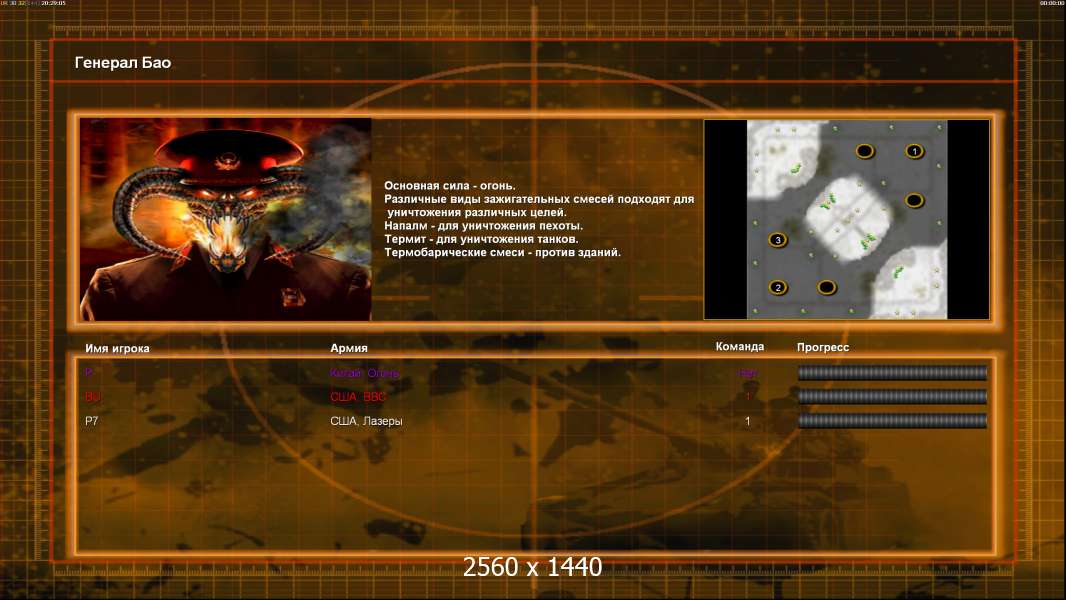The width and height of the screenshot is (1066, 600).
Task: Select player name P7 in the list
Action: 92,421
